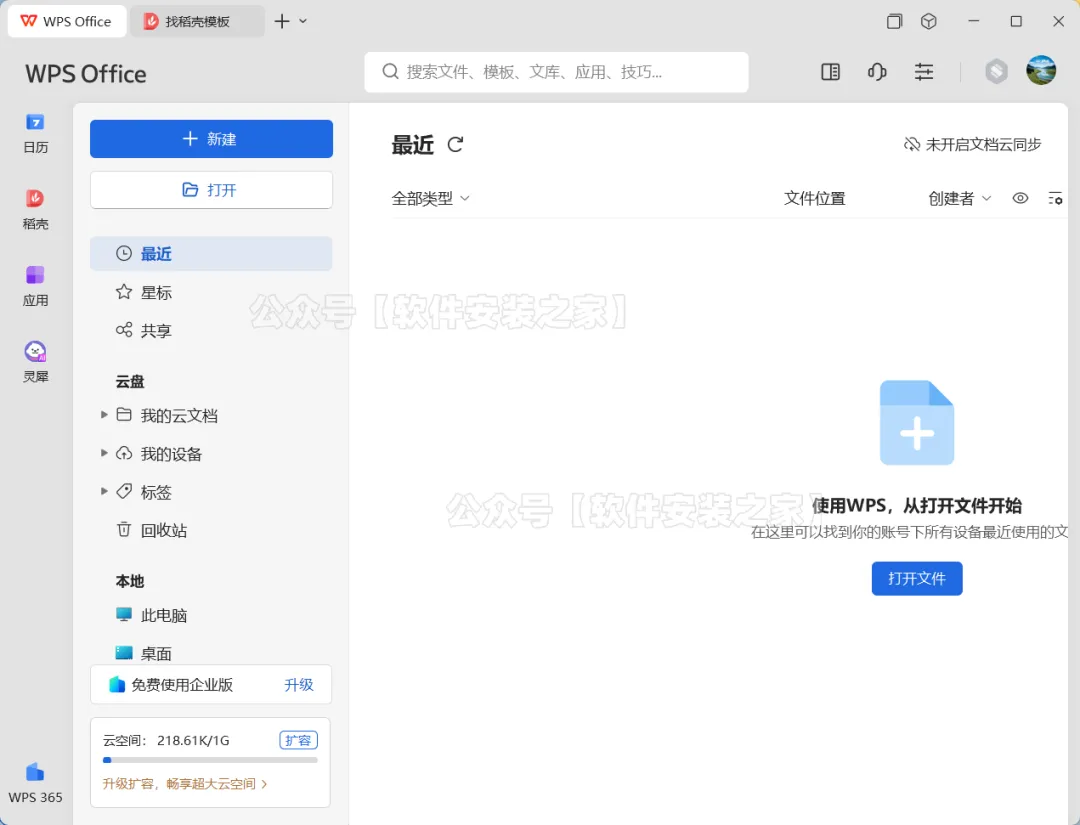Screen dimensions: 1080x825
Task: Click the magnifier icon in the search box
Action: point(391,72)
